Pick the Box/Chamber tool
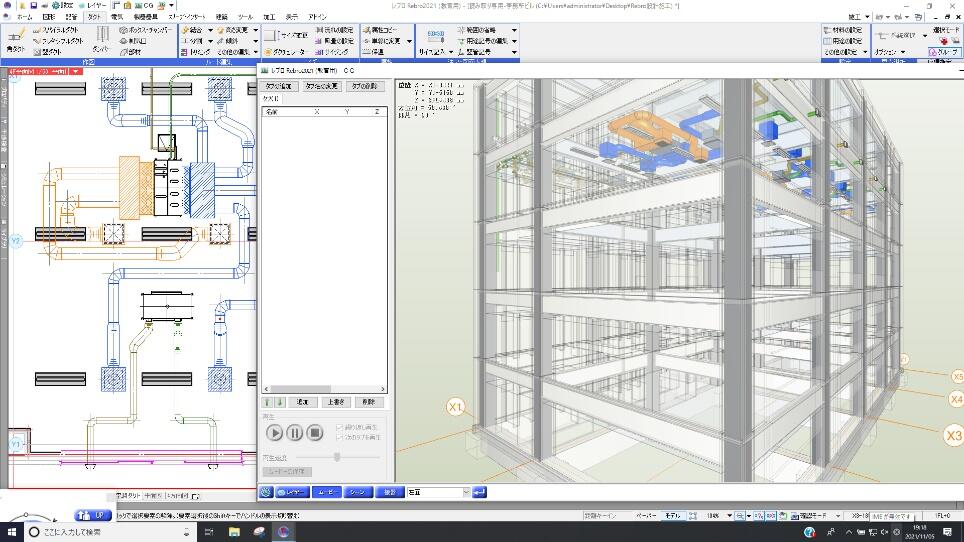The width and height of the screenshot is (964, 542). (x=146, y=30)
